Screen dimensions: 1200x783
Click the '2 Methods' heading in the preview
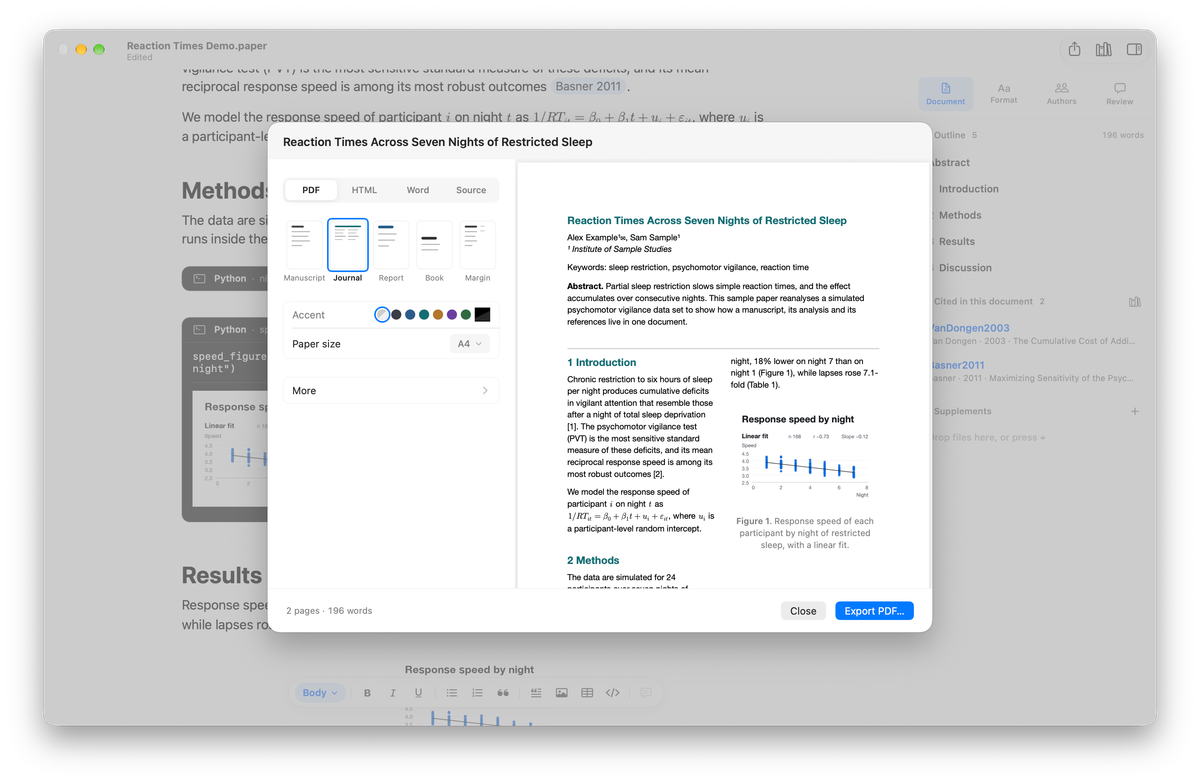point(593,560)
